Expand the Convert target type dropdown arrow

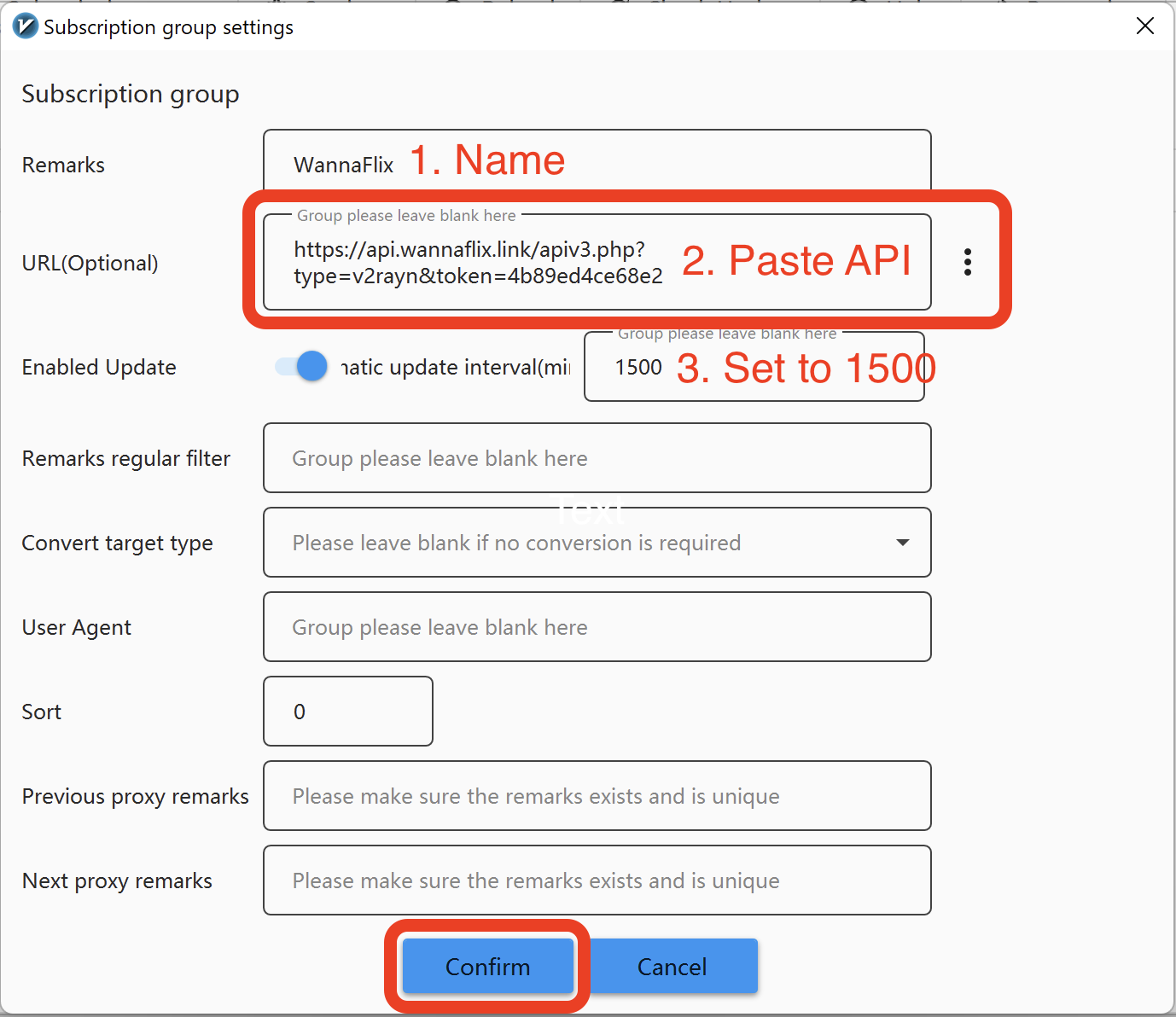tap(902, 543)
